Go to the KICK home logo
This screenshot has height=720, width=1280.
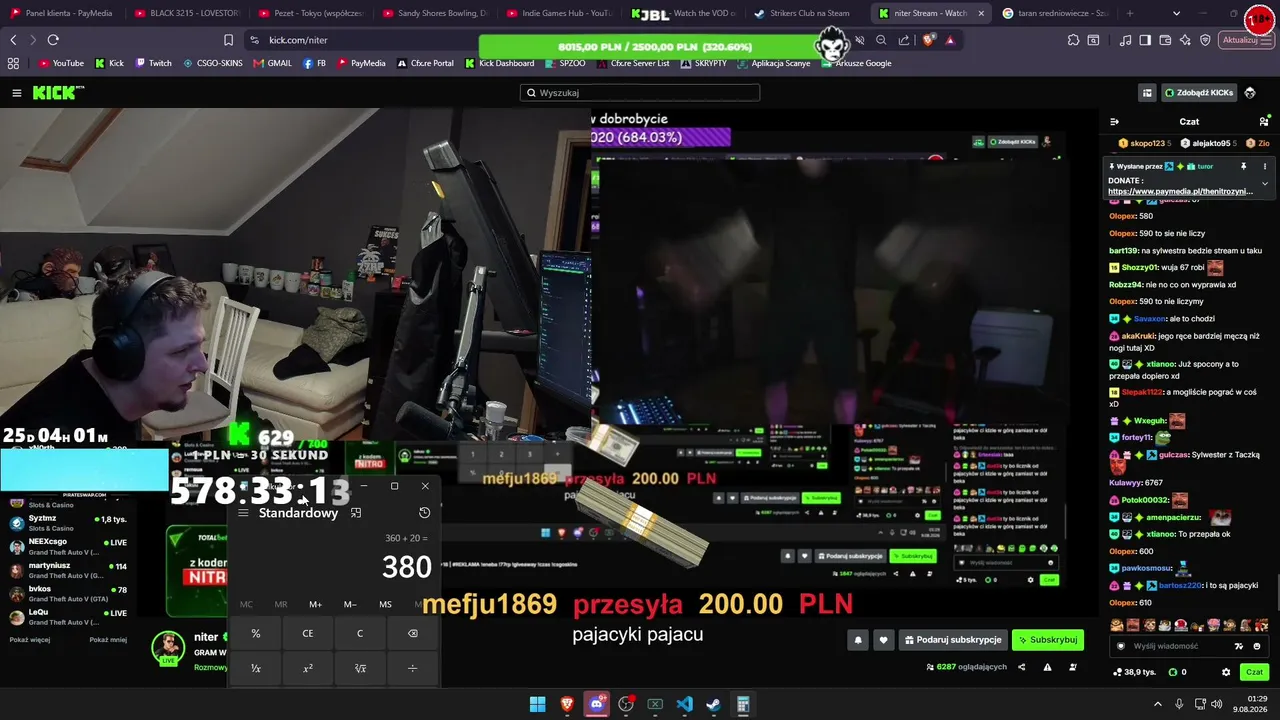click(58, 93)
